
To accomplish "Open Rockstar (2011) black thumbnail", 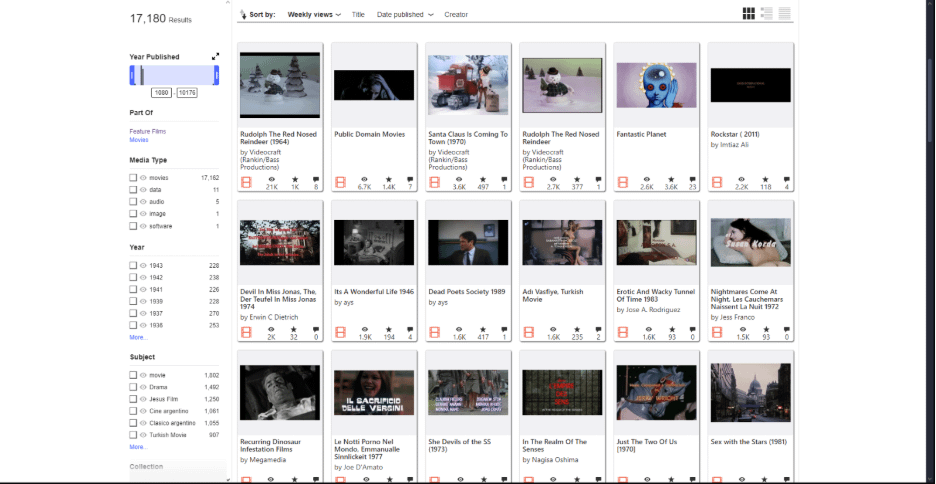I will [x=750, y=85].
